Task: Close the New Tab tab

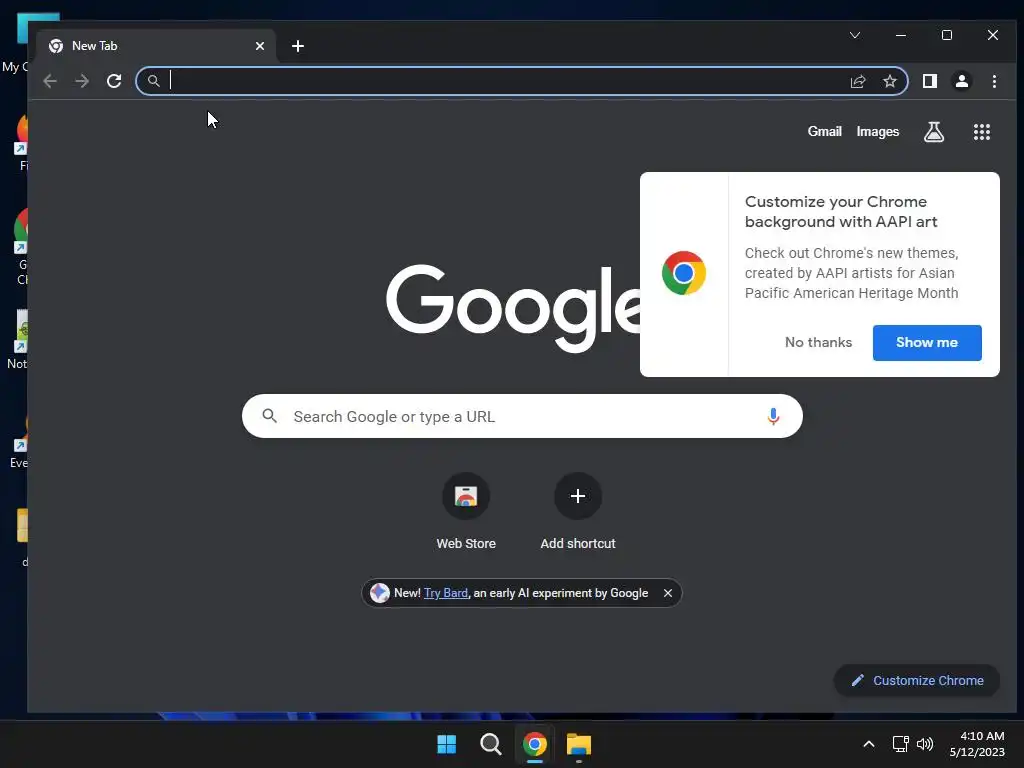Action: point(260,46)
